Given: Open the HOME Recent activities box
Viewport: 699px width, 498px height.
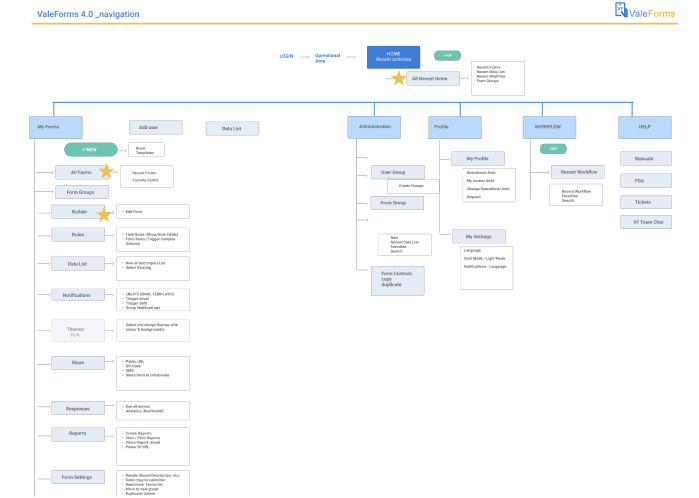Looking at the screenshot, I should [x=393, y=57].
